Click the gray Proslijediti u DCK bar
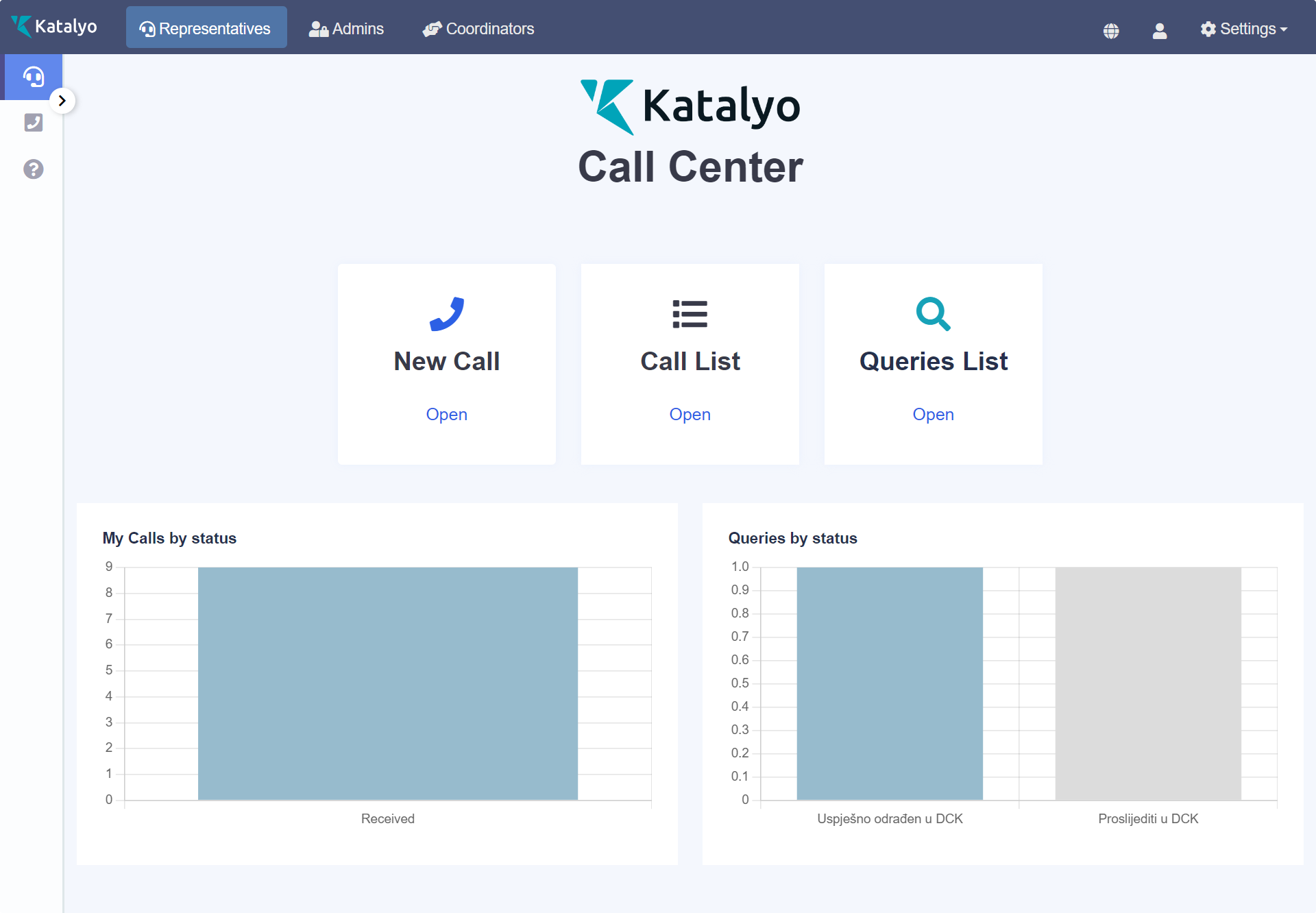Viewport: 1316px width, 913px height. (1147, 683)
